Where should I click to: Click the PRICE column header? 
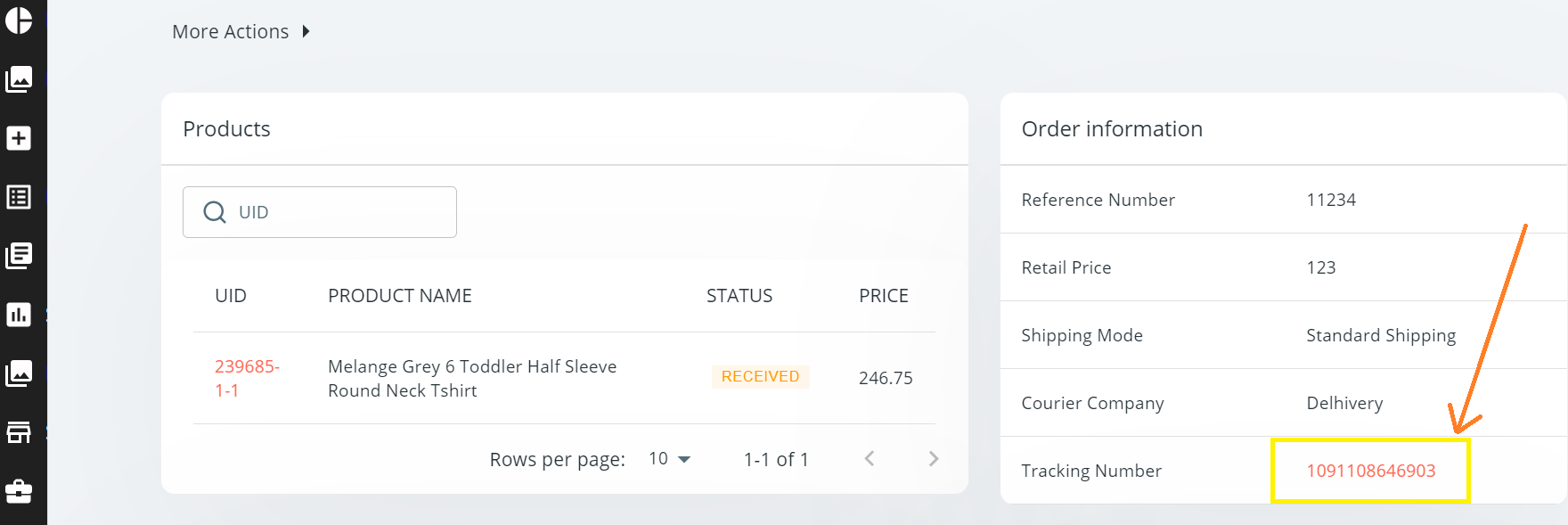pyautogui.click(x=883, y=296)
